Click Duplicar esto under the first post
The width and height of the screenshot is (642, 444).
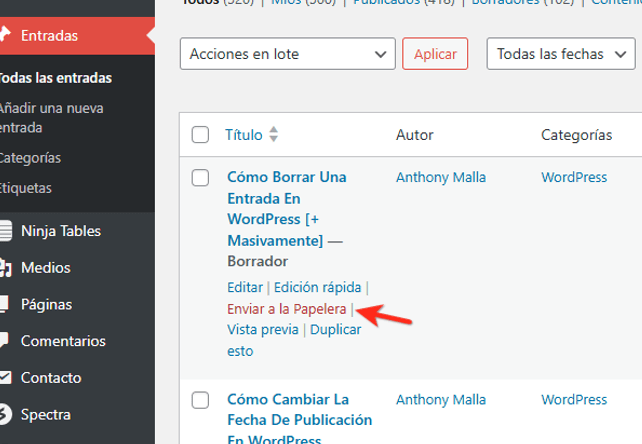point(294,340)
